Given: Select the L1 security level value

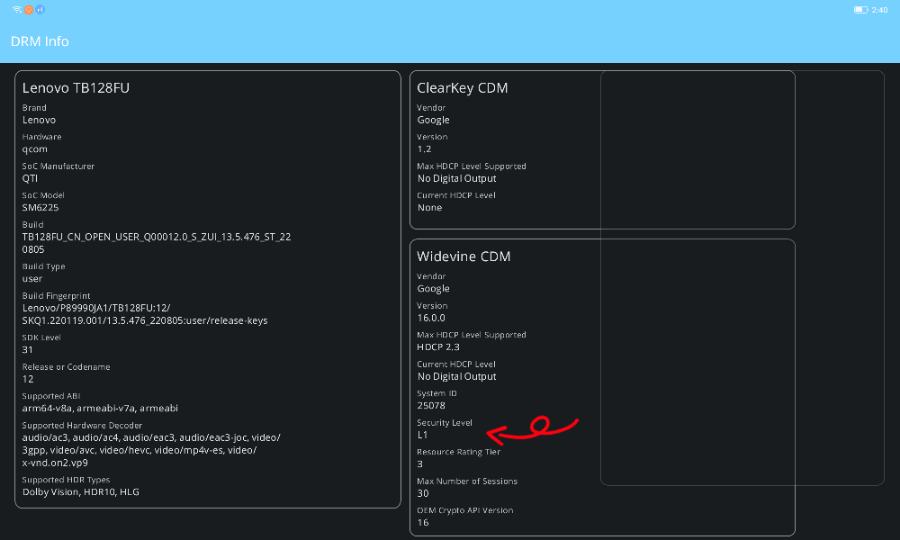Looking at the screenshot, I should pyautogui.click(x=422, y=435).
